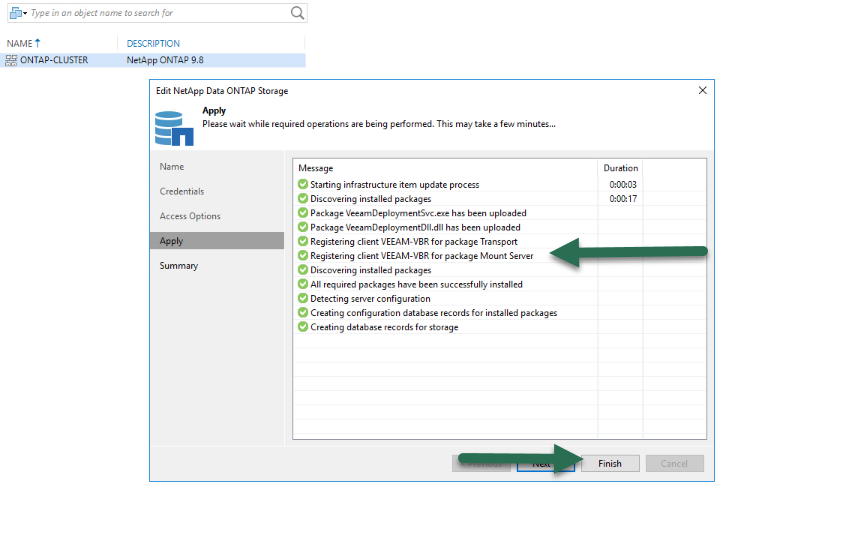The width and height of the screenshot is (860, 536).
Task: Go to the Credentials wizard step
Action: [182, 191]
